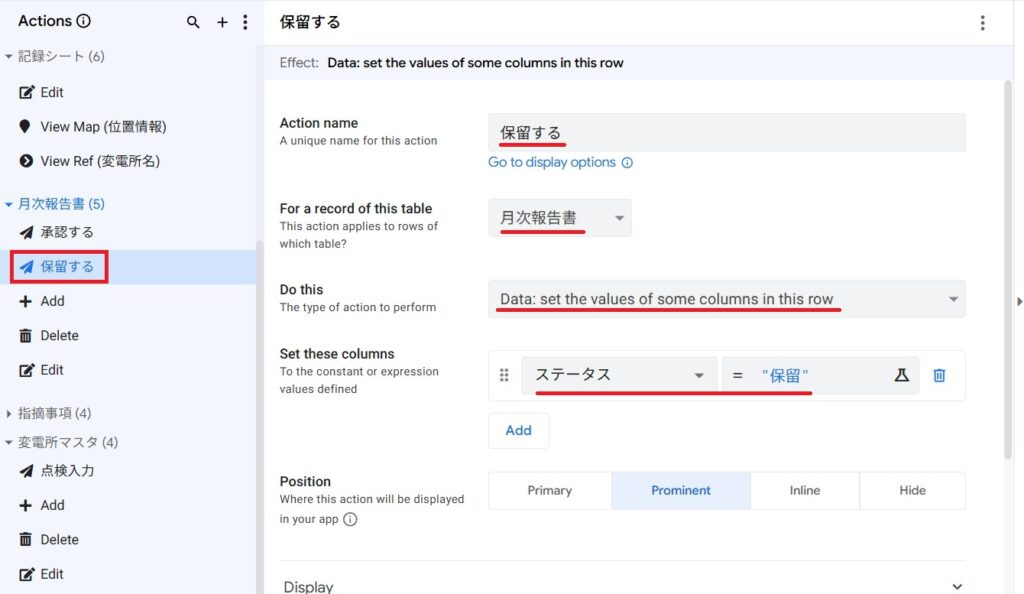1024x594 pixels.
Task: Choose the Hide position option
Action: 912,491
